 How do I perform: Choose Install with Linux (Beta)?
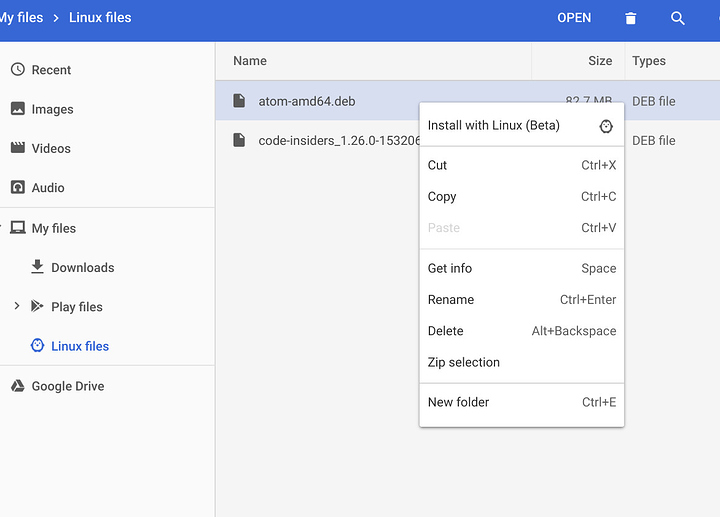tap(494, 126)
